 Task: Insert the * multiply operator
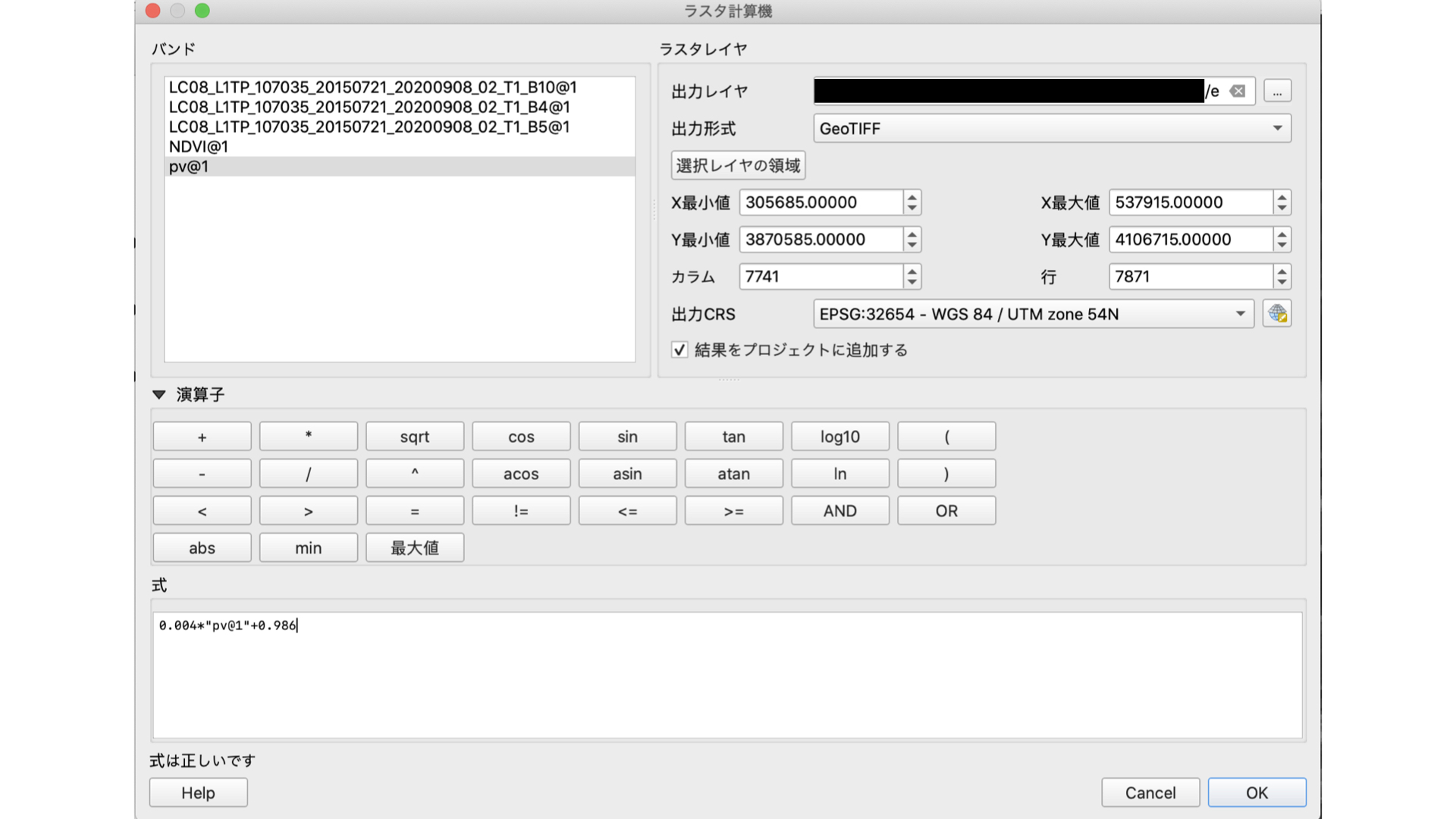[309, 437]
